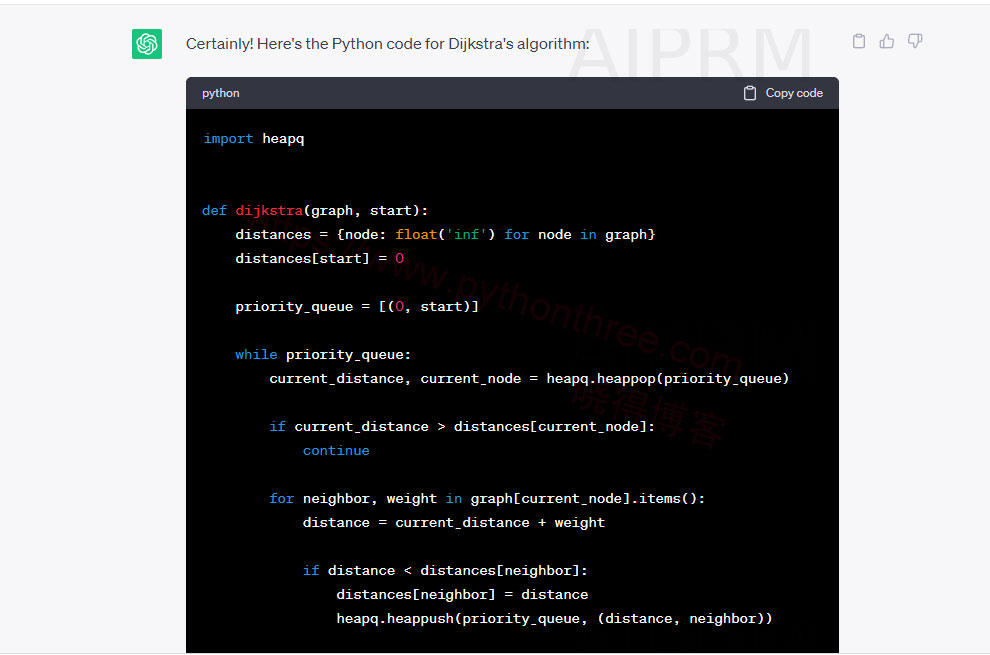The width and height of the screenshot is (990, 655).
Task: Click the 'while priority_queue:' line
Action: pyautogui.click(x=323, y=354)
